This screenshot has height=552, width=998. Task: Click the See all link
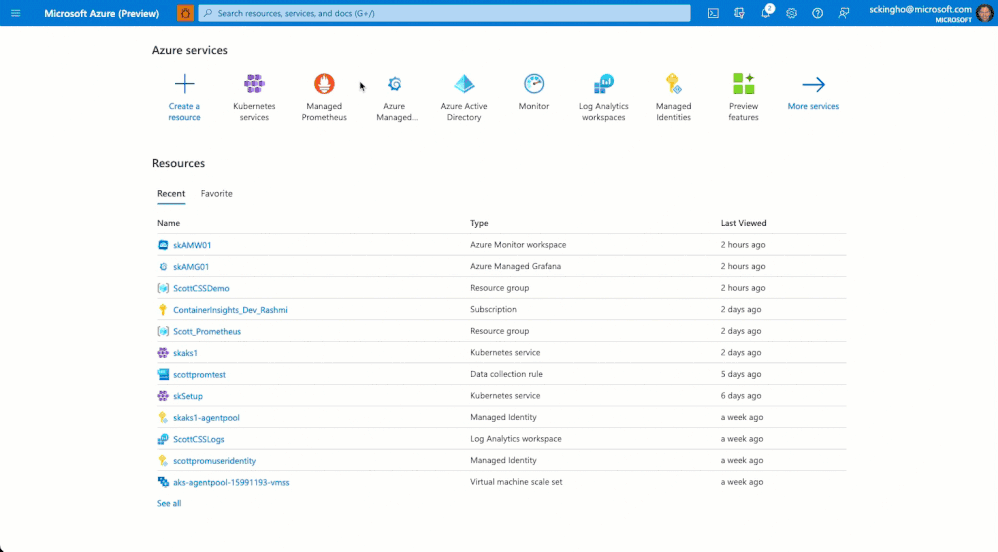pos(169,503)
